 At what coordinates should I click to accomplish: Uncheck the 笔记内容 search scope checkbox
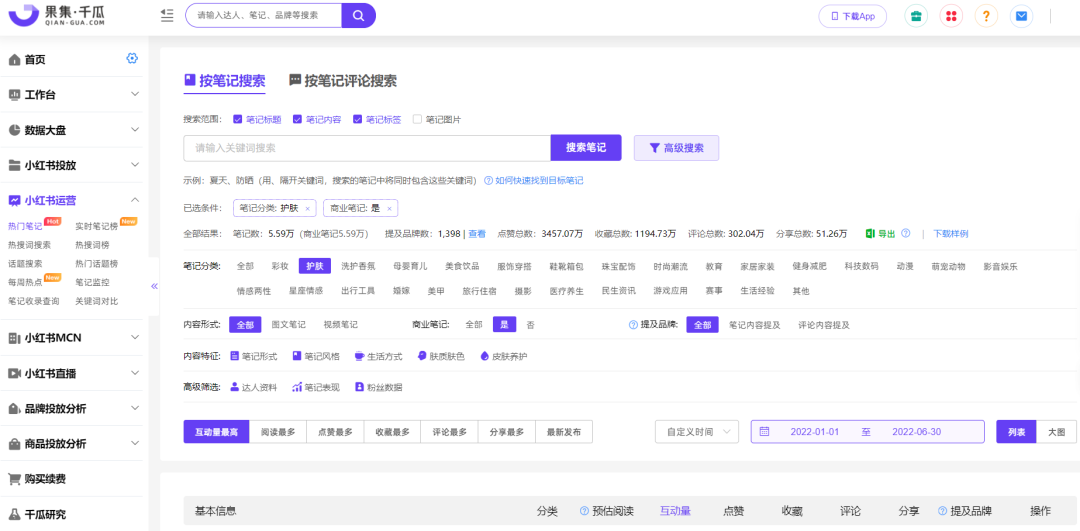pos(297,119)
